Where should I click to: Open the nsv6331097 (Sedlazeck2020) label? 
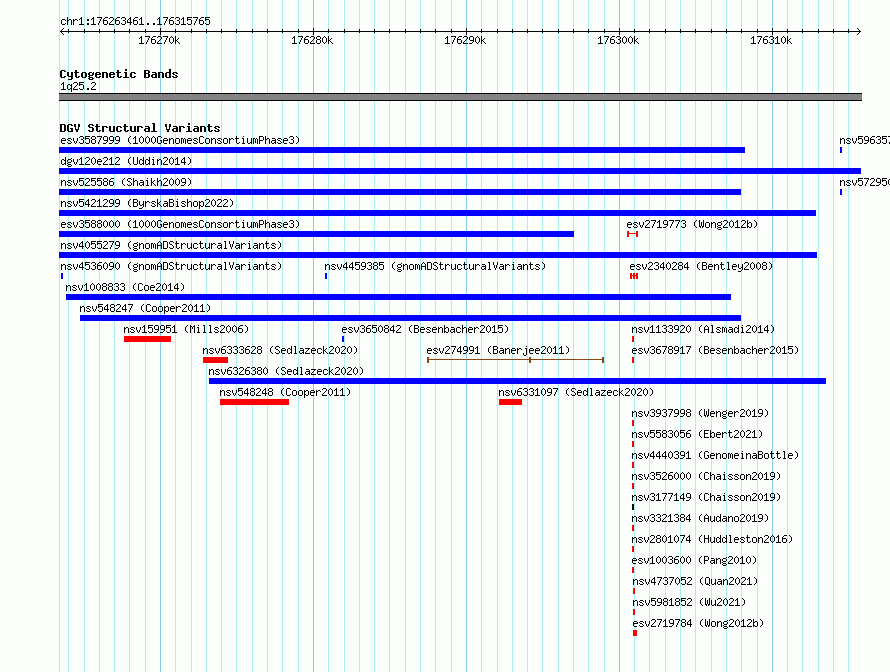pyautogui.click(x=576, y=392)
